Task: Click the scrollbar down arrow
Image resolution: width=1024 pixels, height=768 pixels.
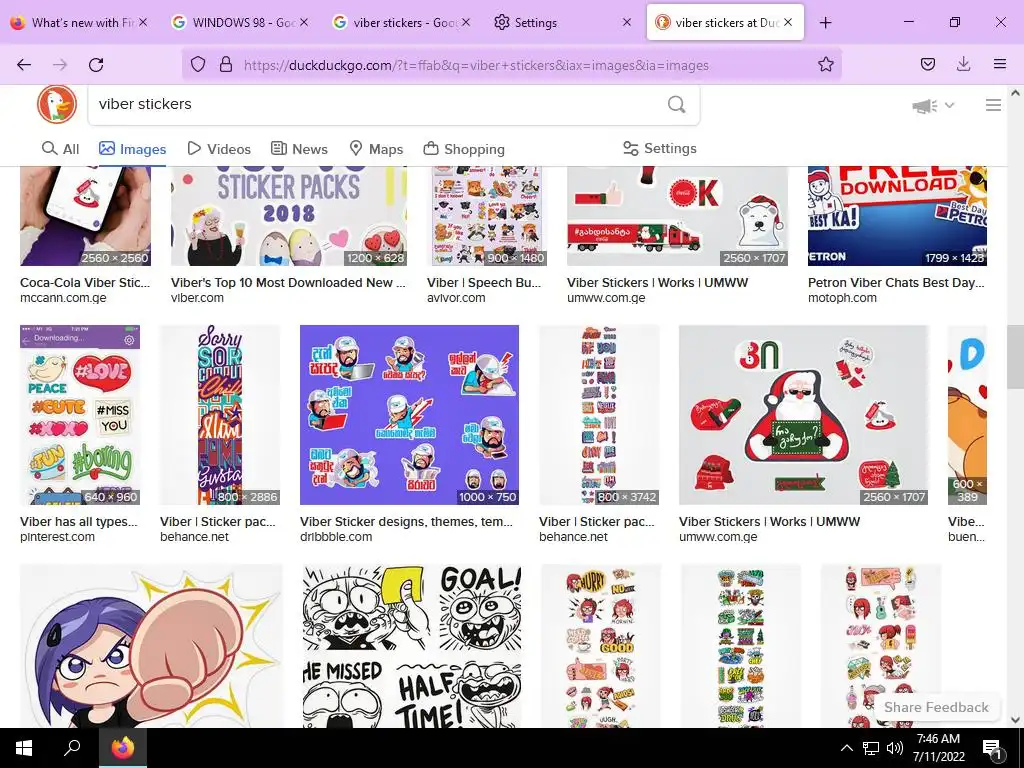Action: point(1016,720)
